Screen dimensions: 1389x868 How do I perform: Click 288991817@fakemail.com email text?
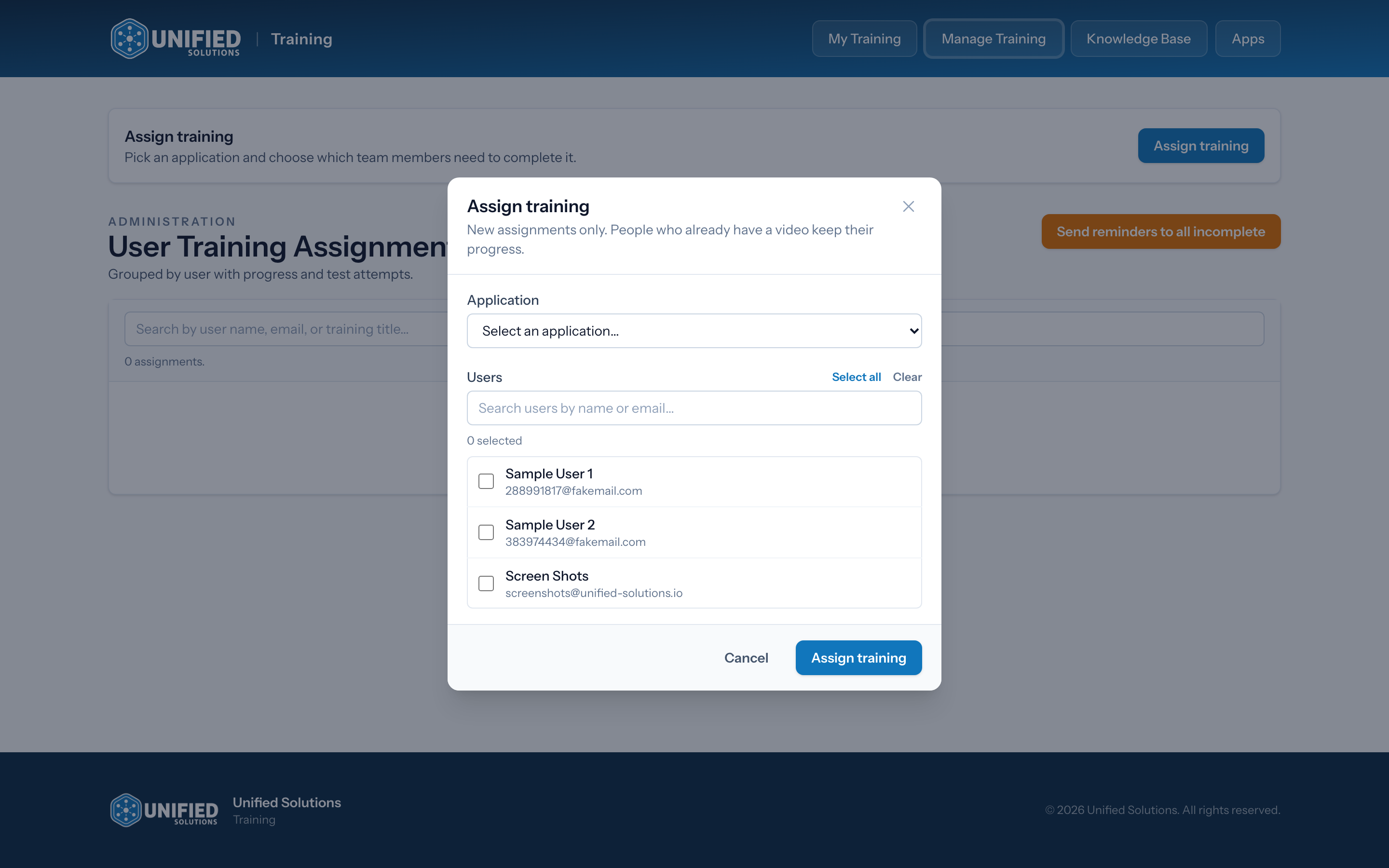click(573, 491)
